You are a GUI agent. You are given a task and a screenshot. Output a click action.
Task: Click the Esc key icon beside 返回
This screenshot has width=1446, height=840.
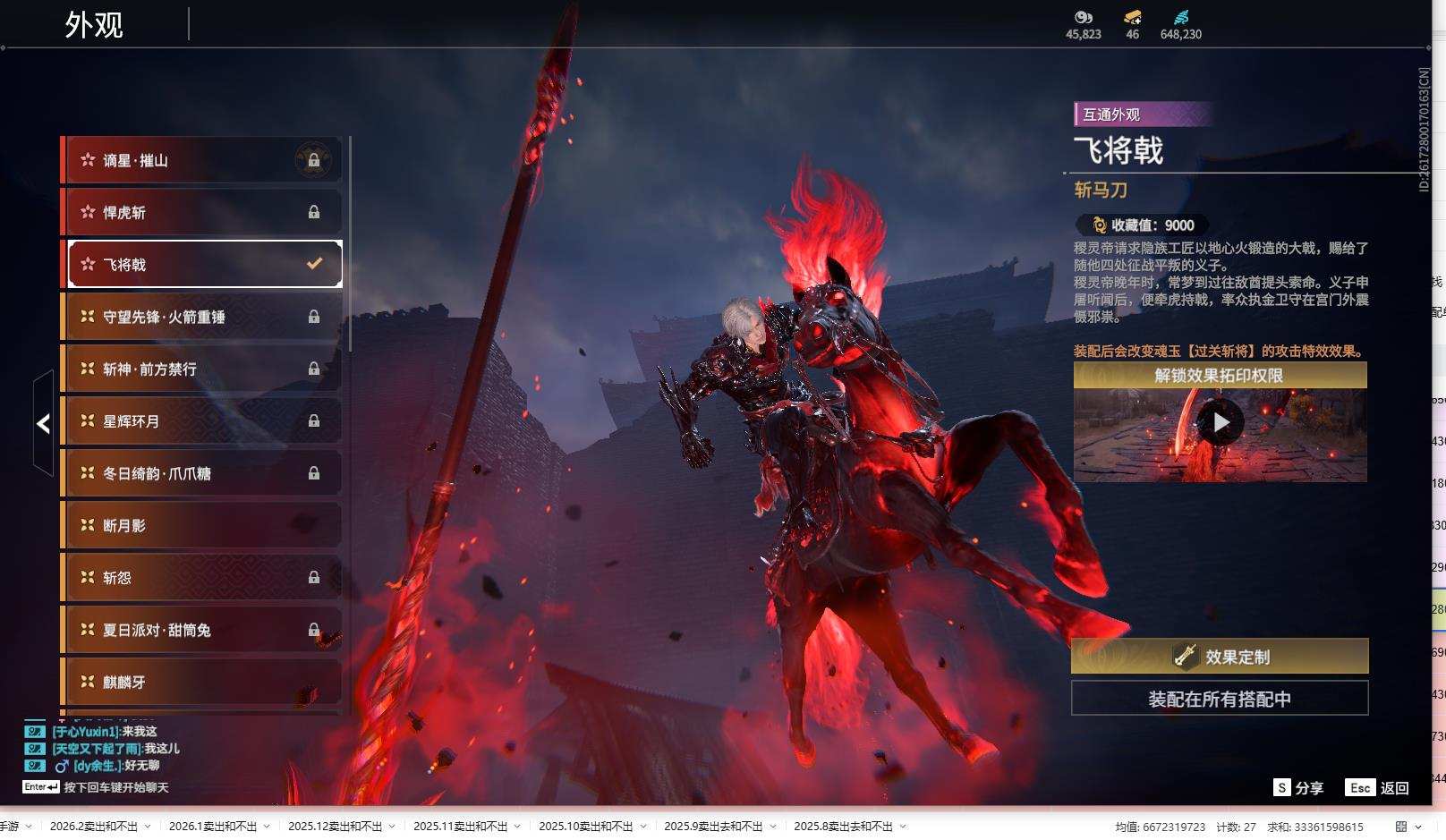click(x=1360, y=787)
